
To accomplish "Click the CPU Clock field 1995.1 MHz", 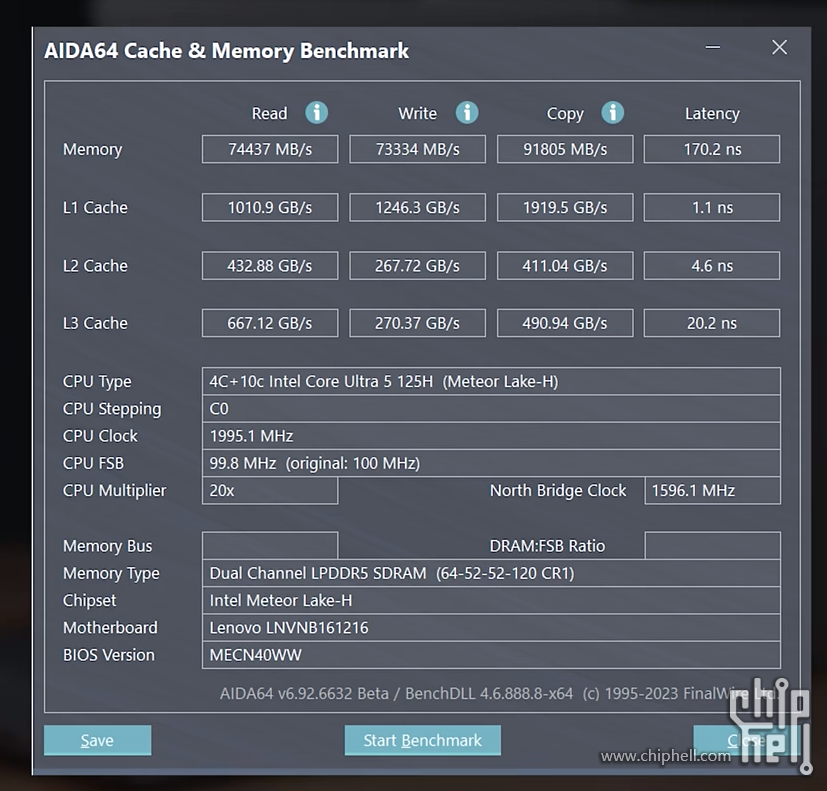I will point(491,436).
